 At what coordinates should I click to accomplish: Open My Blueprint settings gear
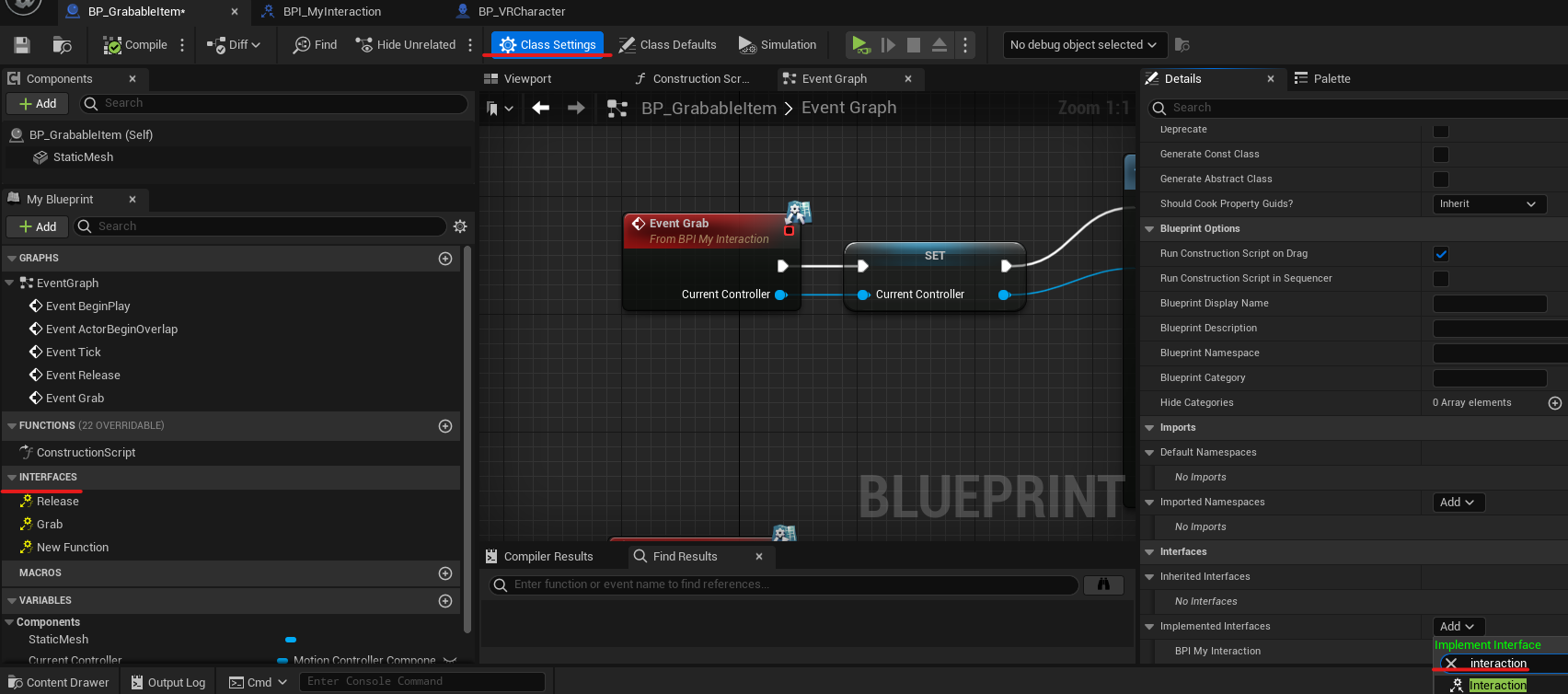pos(460,226)
